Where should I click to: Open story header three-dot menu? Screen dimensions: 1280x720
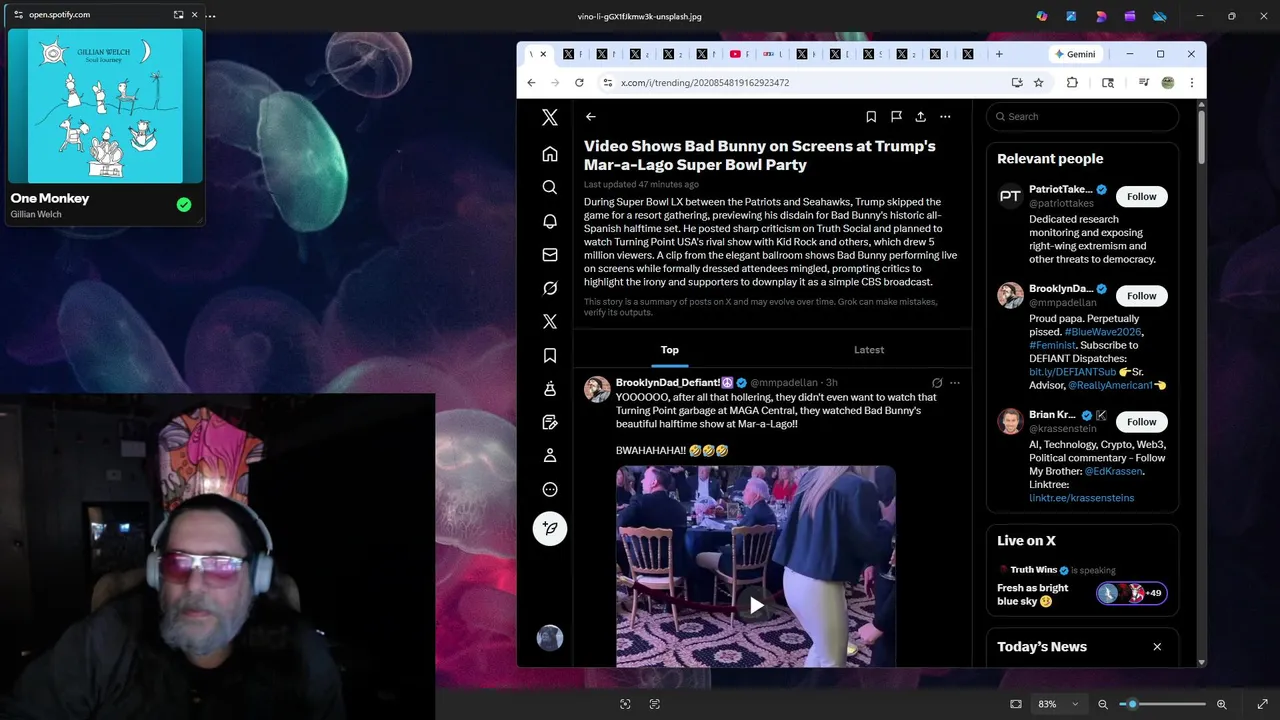pyautogui.click(x=945, y=117)
